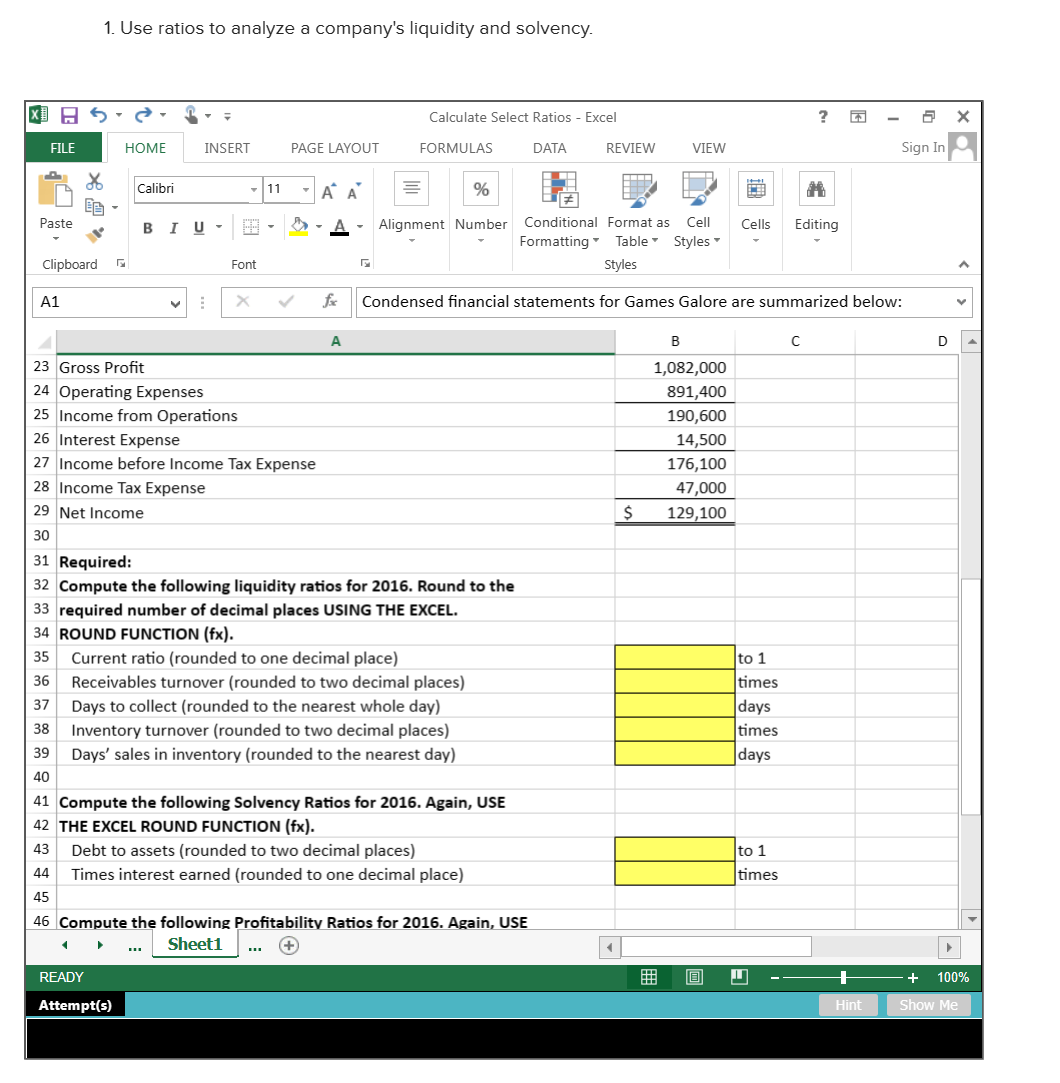This screenshot has height=1083, width=1060.
Task: Toggle ribbon display options icon
Action: click(x=858, y=116)
